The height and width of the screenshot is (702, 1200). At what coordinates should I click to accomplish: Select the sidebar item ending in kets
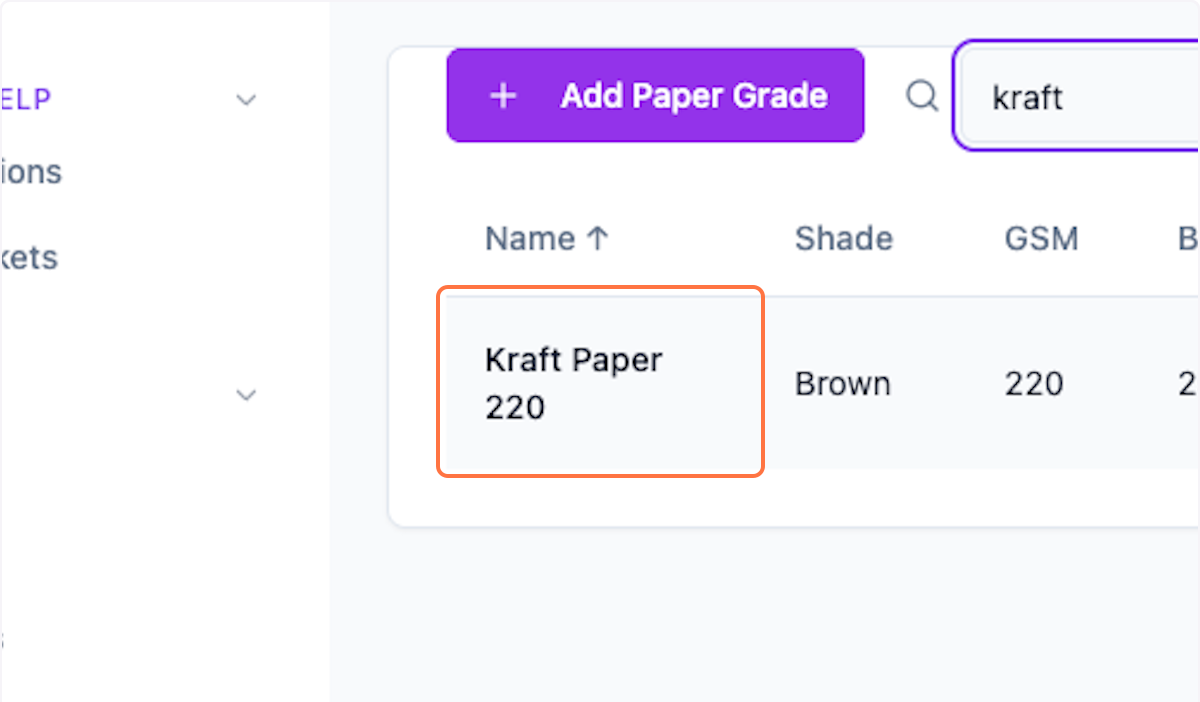(x=27, y=257)
